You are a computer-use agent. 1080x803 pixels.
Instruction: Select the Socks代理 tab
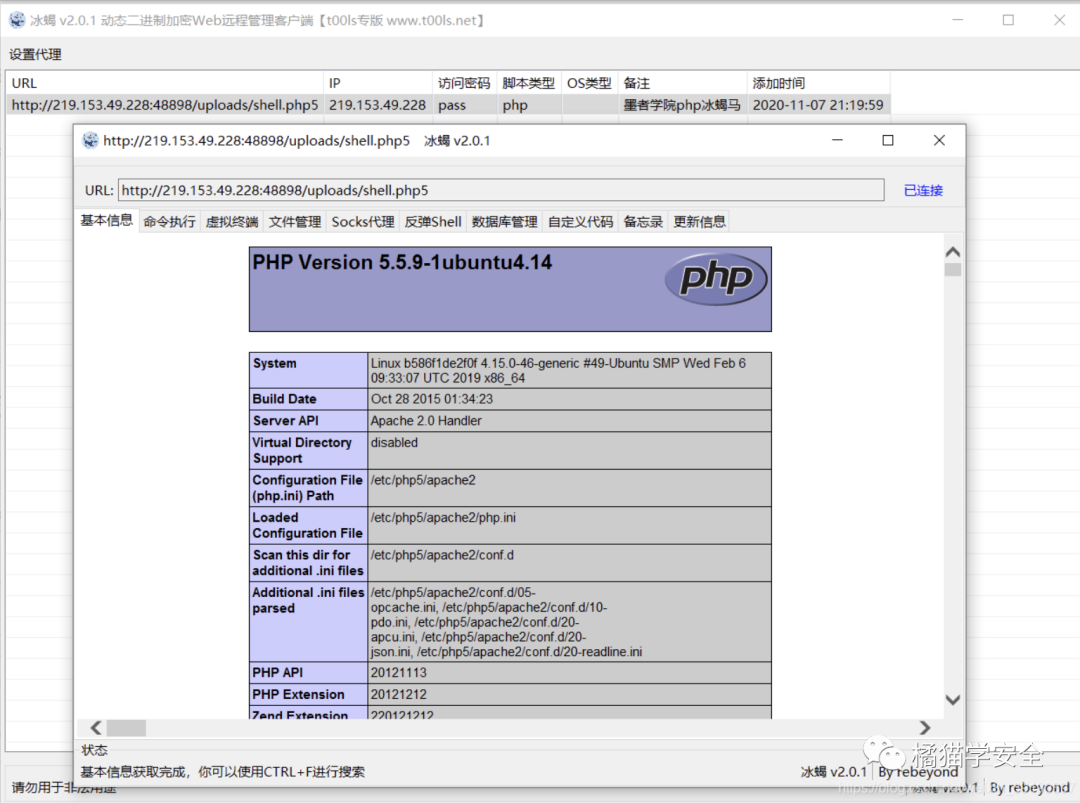pyautogui.click(x=363, y=222)
